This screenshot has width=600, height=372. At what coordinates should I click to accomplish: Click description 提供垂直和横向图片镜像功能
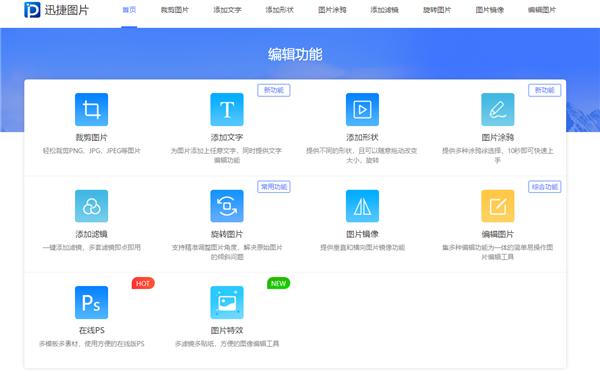(362, 247)
